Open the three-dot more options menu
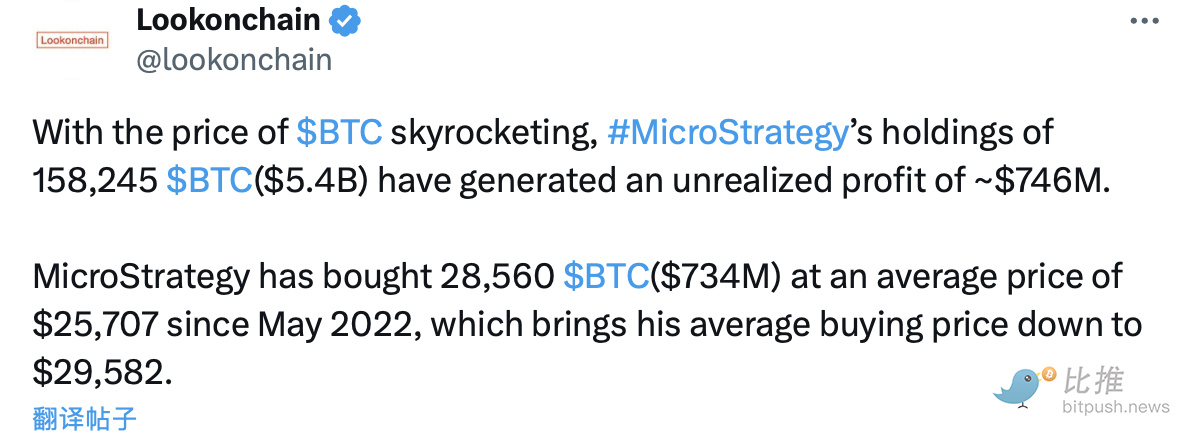Viewport: 1190px width, 434px height. (x=1146, y=21)
